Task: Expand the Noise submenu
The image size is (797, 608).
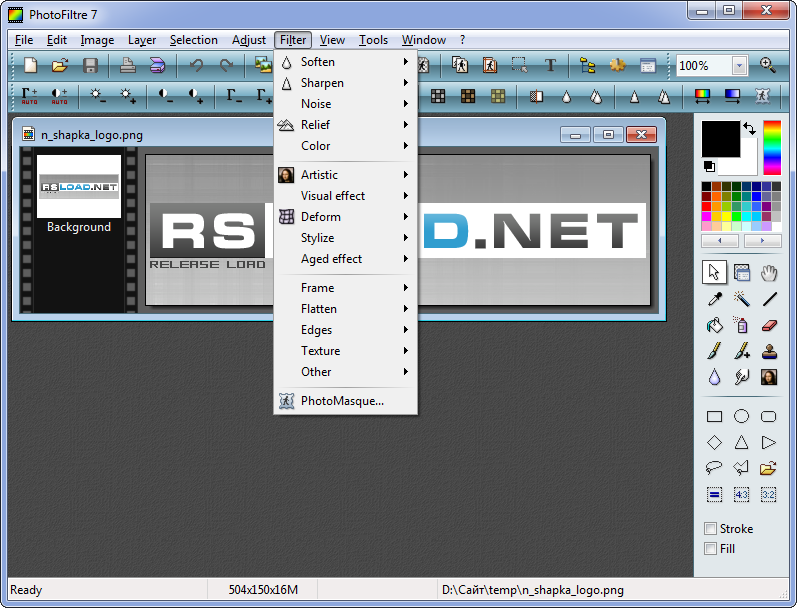Action: click(x=346, y=104)
